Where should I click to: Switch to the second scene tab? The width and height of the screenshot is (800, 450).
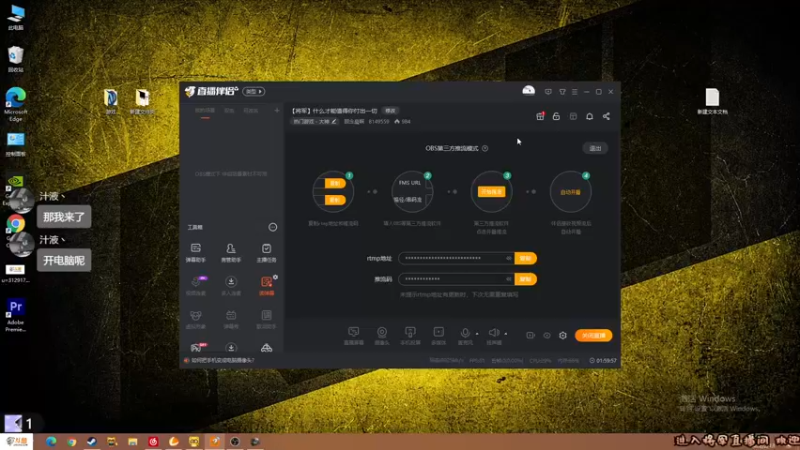click(x=230, y=111)
